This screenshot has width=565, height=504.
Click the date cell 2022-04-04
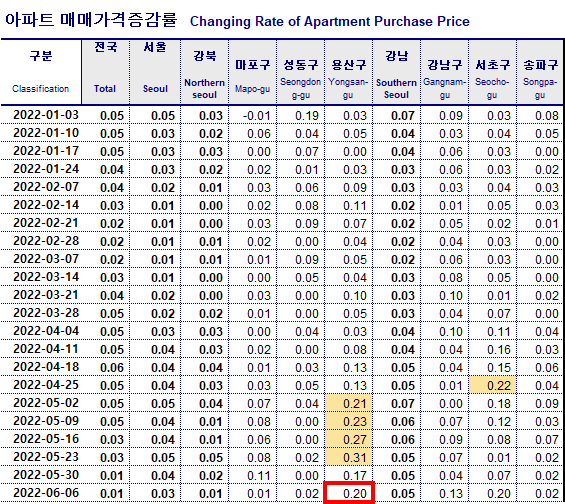pyautogui.click(x=46, y=331)
